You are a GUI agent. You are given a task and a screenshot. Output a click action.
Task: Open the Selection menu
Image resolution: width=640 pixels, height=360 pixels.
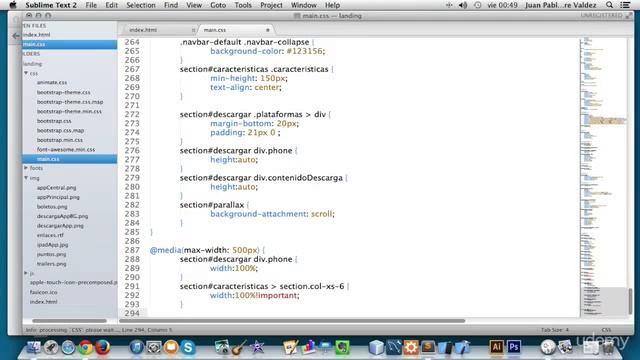pos(140,5)
